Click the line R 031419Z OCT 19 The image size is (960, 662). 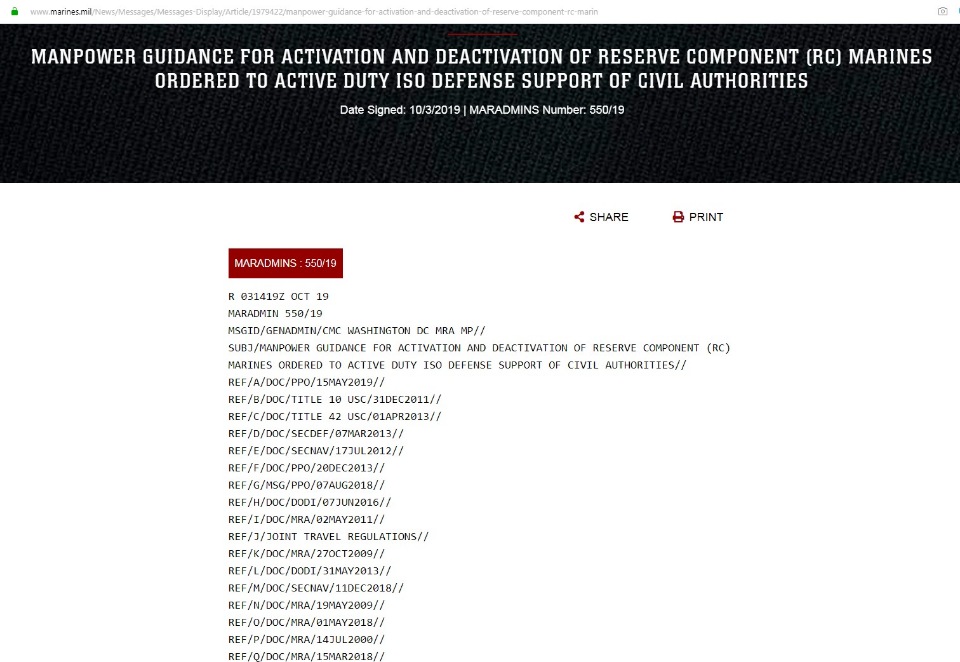(x=279, y=296)
